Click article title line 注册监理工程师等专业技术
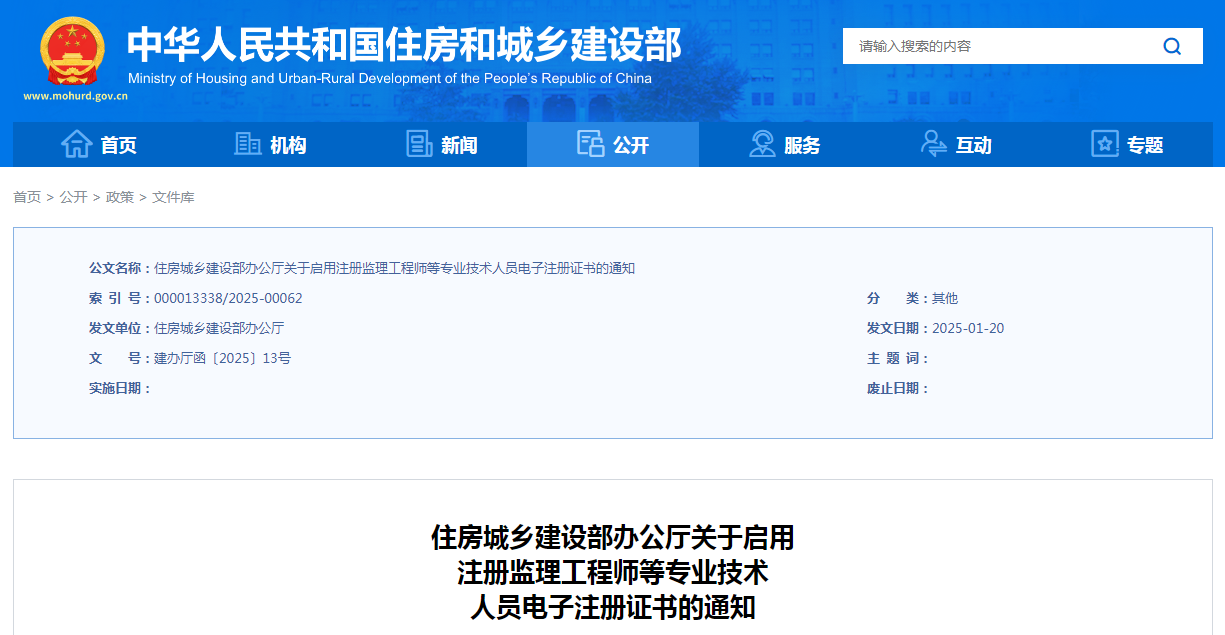 (613, 573)
